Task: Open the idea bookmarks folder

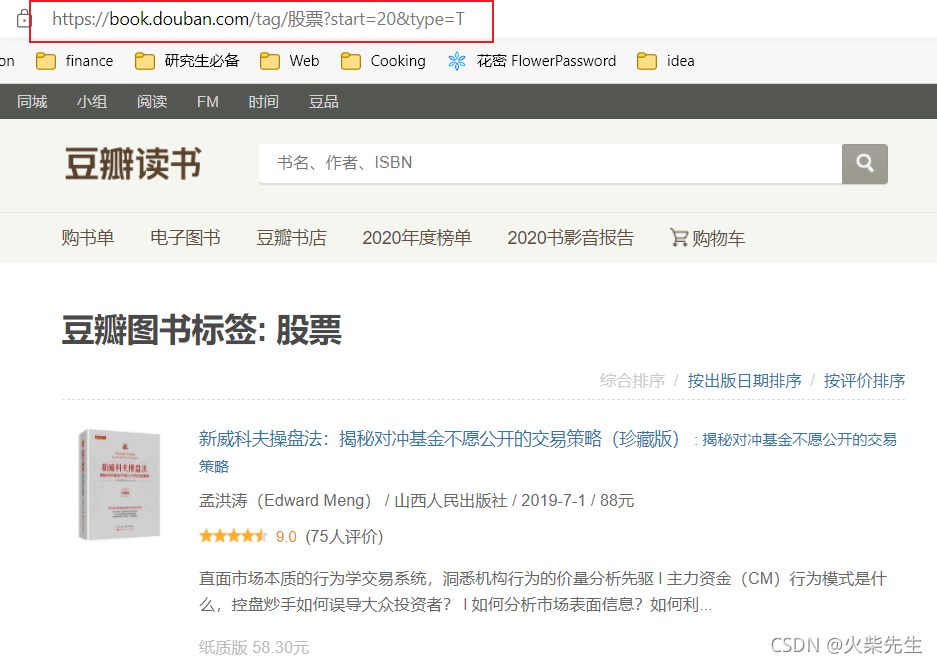Action: [666, 61]
